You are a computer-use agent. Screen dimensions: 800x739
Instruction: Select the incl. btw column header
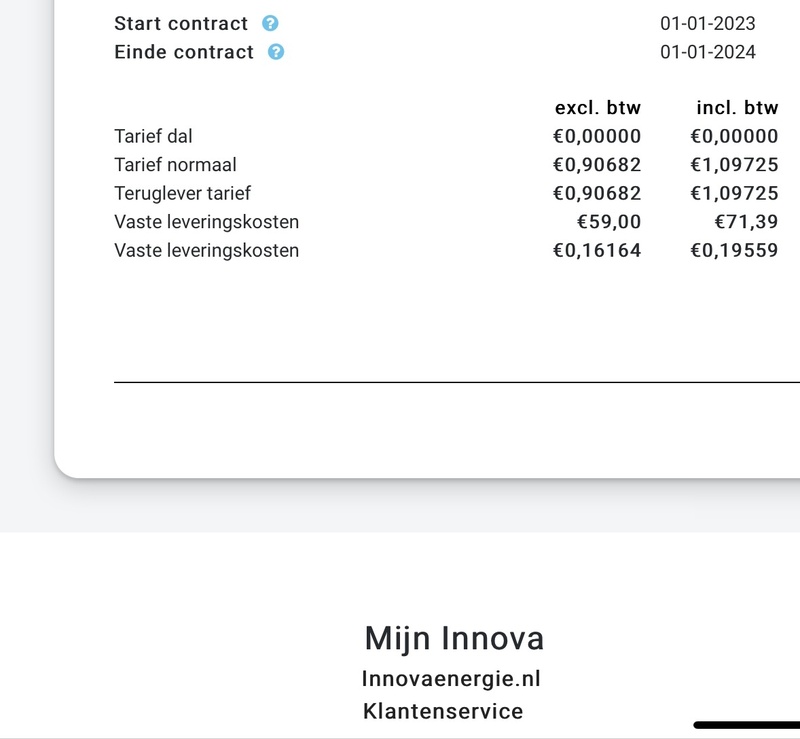click(x=737, y=108)
